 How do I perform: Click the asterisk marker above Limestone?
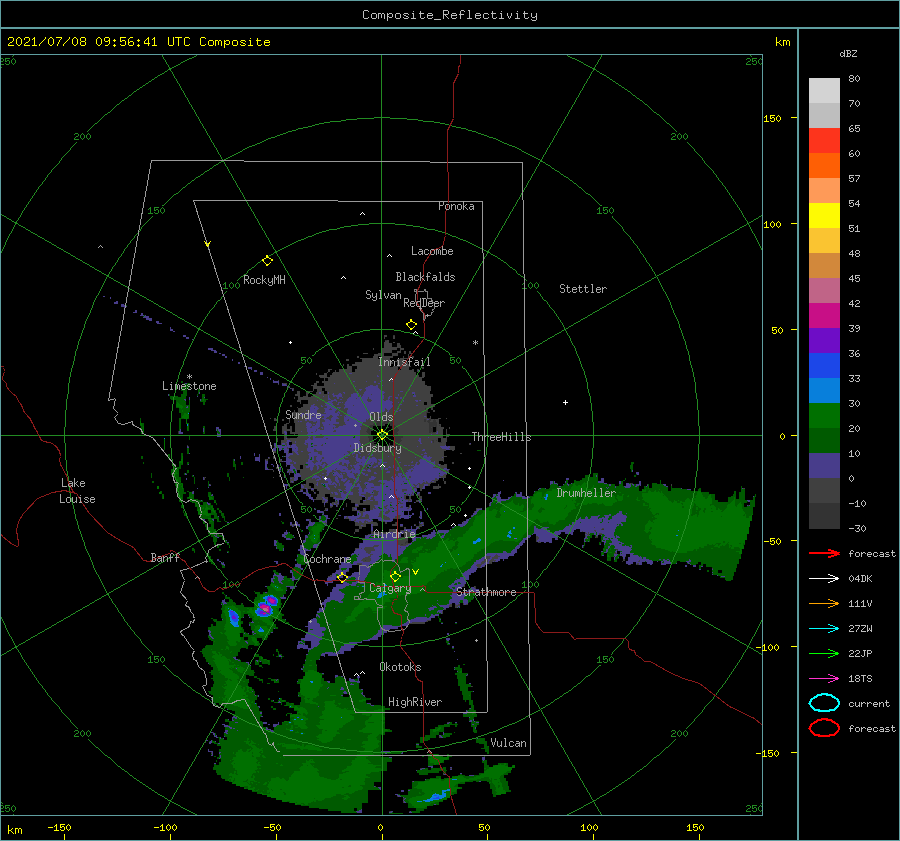(189, 377)
